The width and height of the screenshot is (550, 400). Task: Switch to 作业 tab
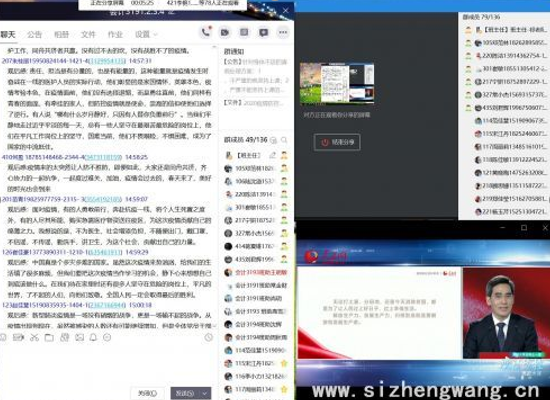click(x=115, y=34)
